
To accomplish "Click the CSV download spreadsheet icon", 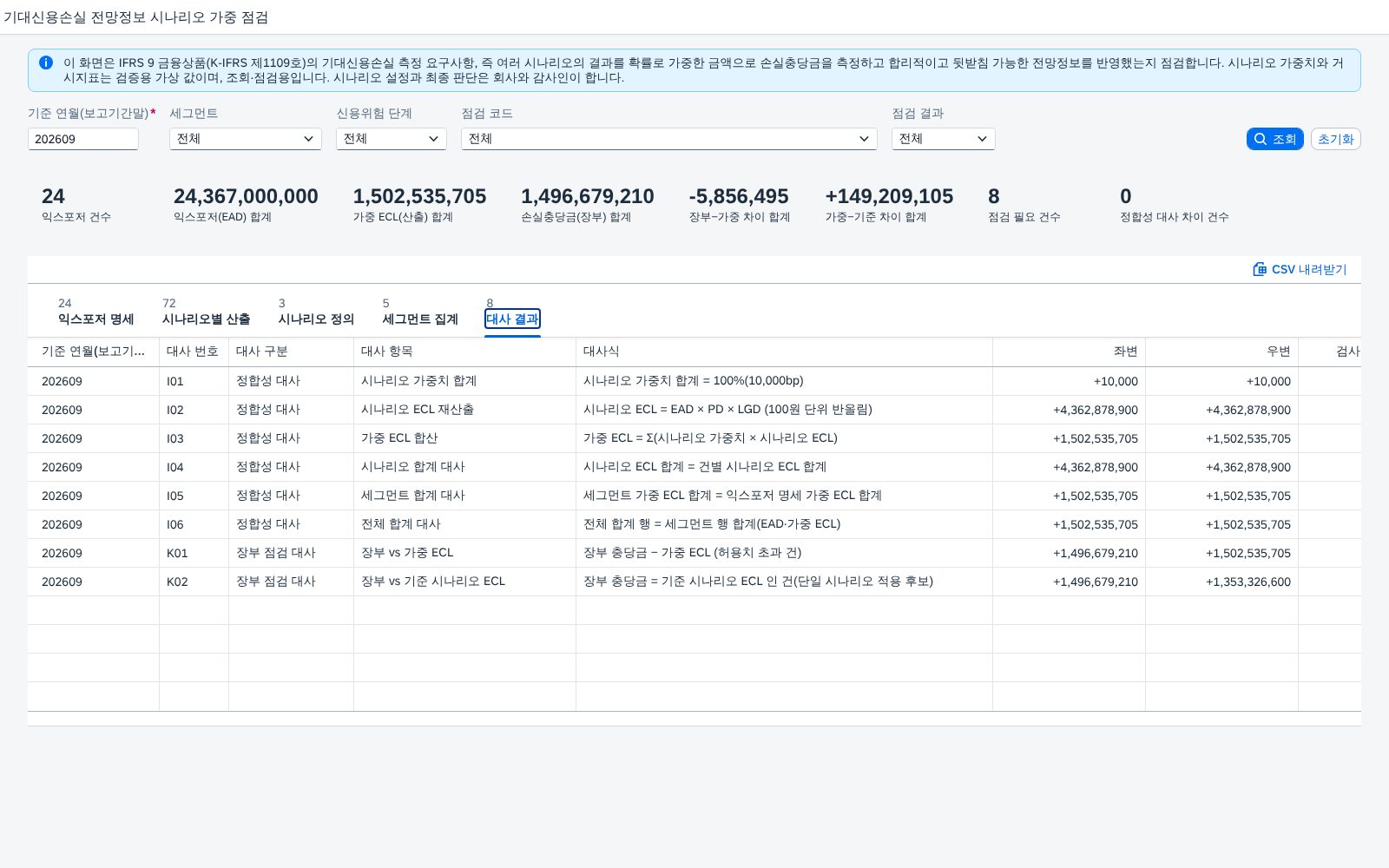I will [x=1260, y=269].
